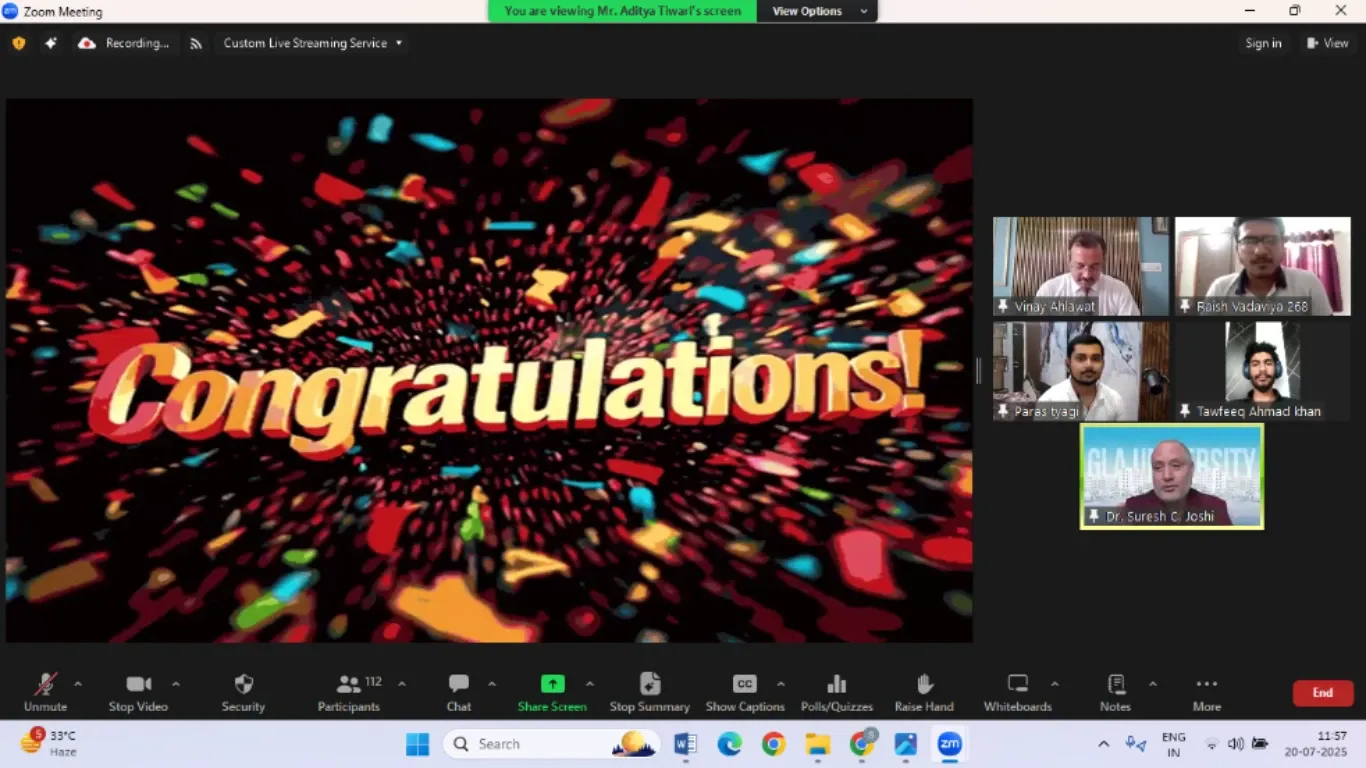Click the Raise Hand icon
This screenshot has width=1366, height=768.
click(924, 685)
